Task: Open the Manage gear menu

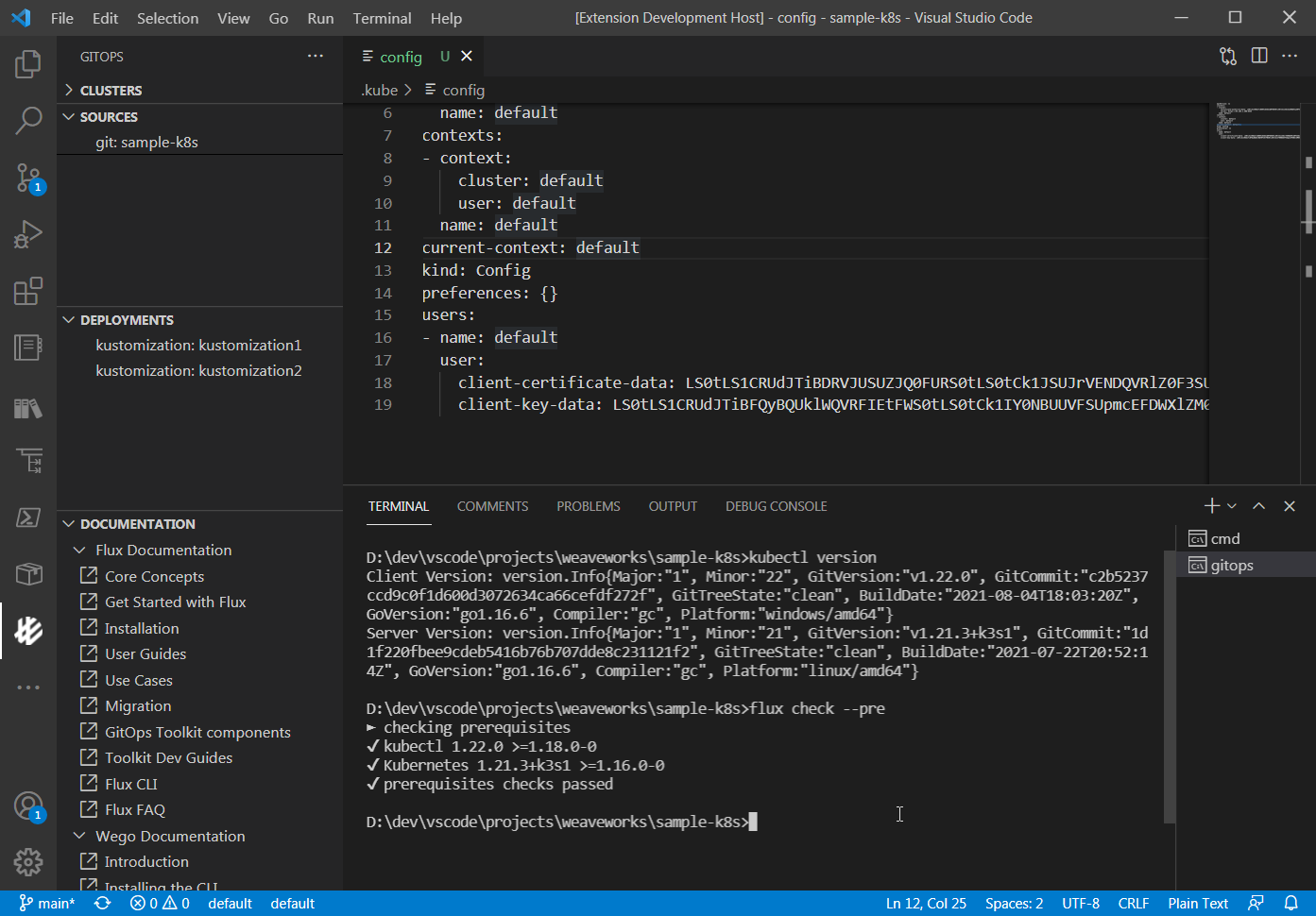Action: [28, 862]
